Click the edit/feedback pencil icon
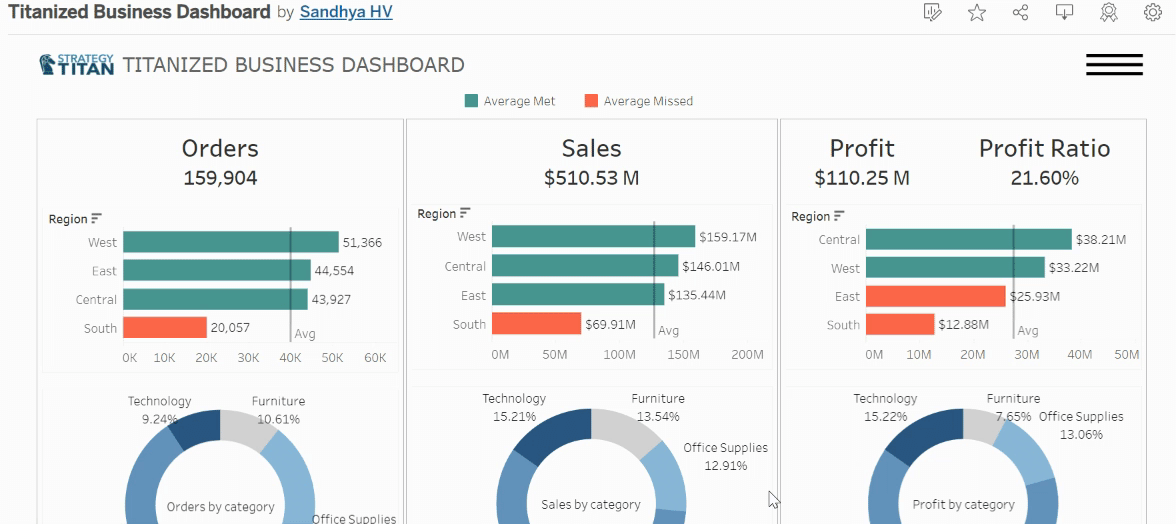1176x524 pixels. point(932,12)
